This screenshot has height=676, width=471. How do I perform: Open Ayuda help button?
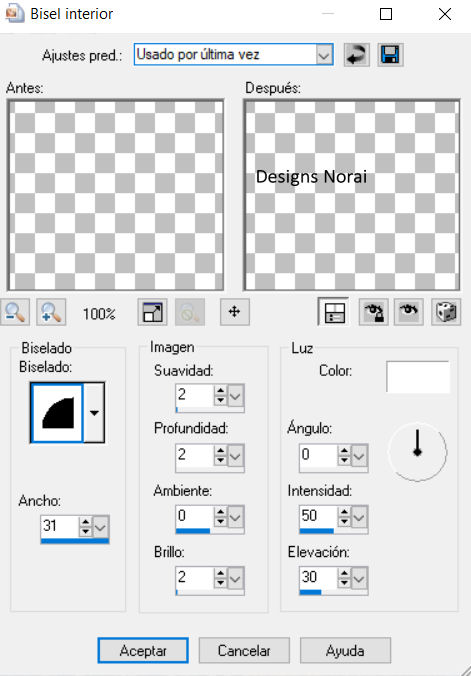(x=345, y=650)
